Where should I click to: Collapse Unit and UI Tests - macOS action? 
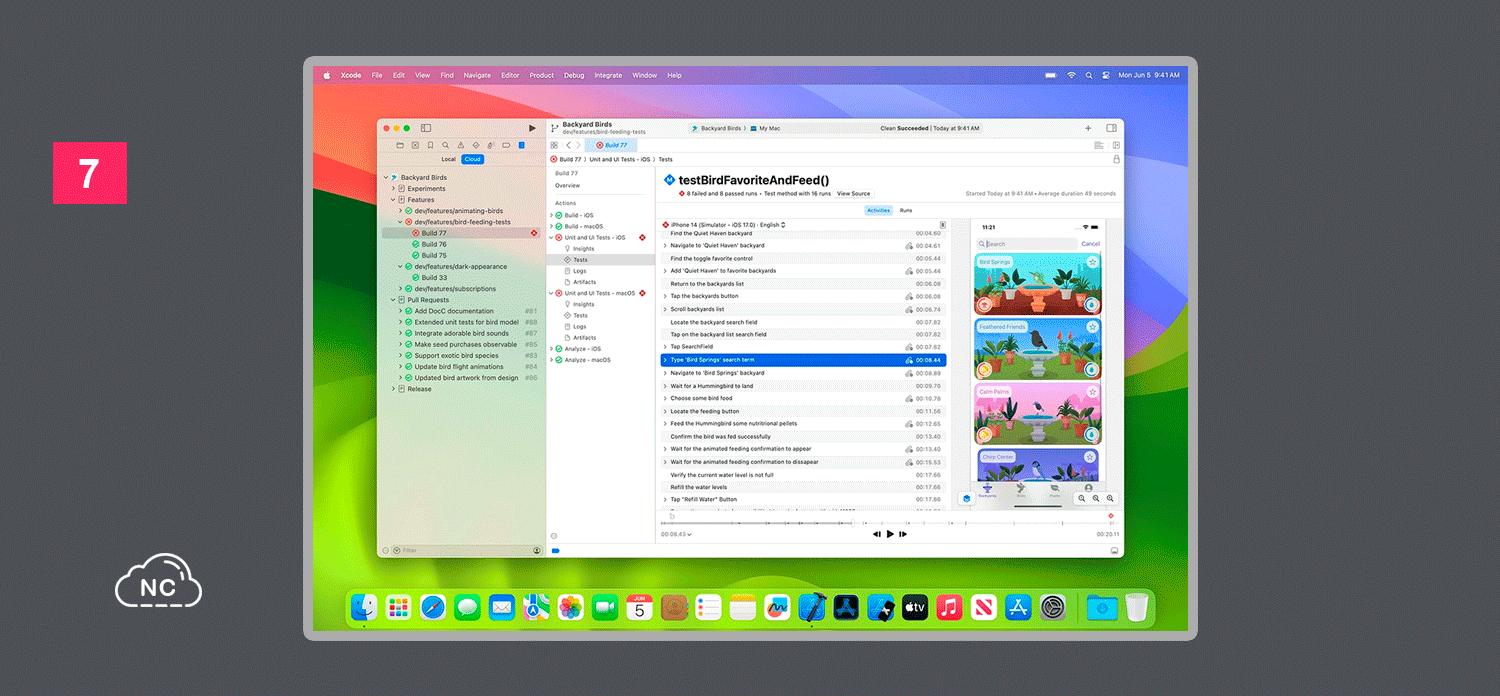[551, 293]
